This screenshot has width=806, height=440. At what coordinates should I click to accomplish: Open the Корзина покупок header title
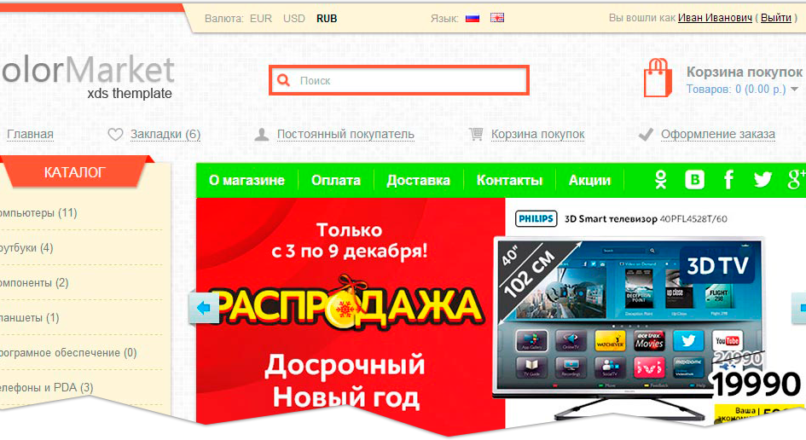(744, 72)
